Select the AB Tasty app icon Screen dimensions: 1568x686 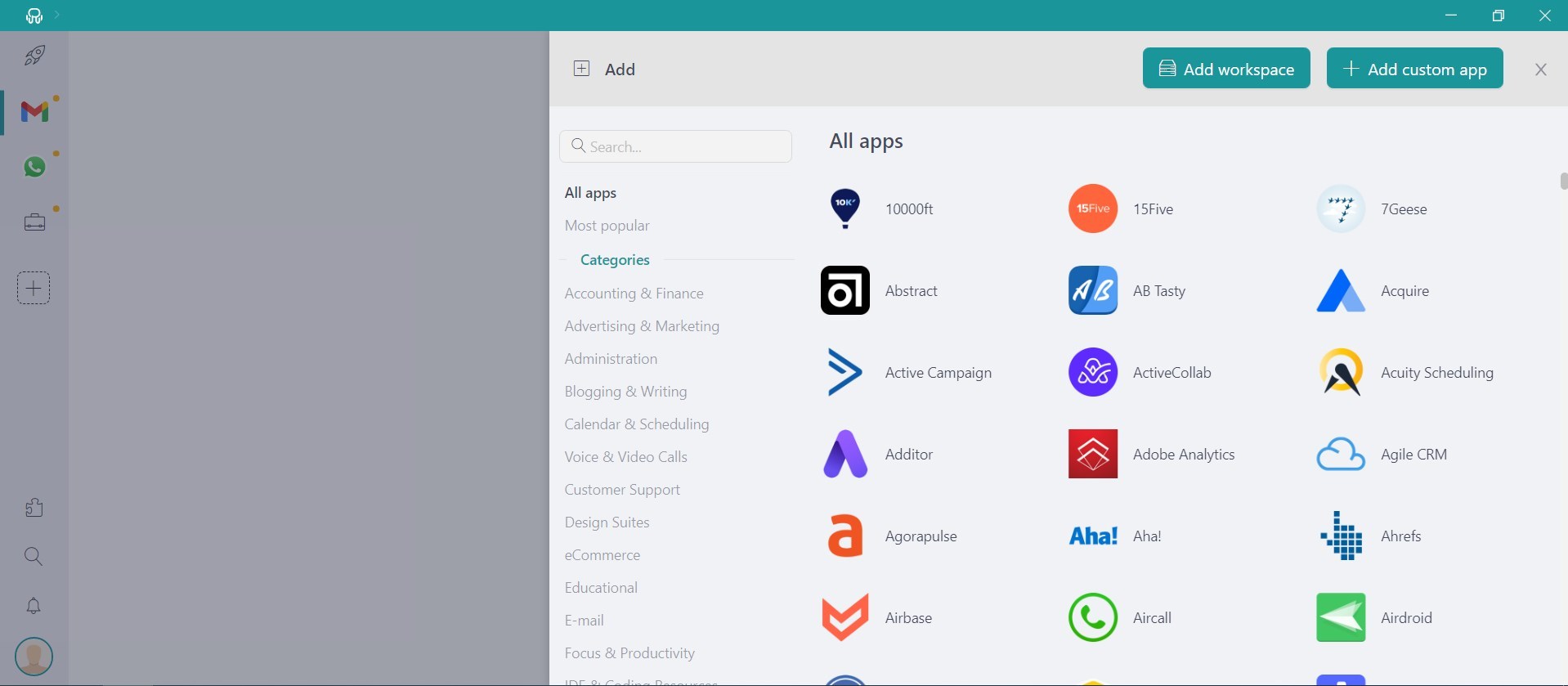[1093, 290]
